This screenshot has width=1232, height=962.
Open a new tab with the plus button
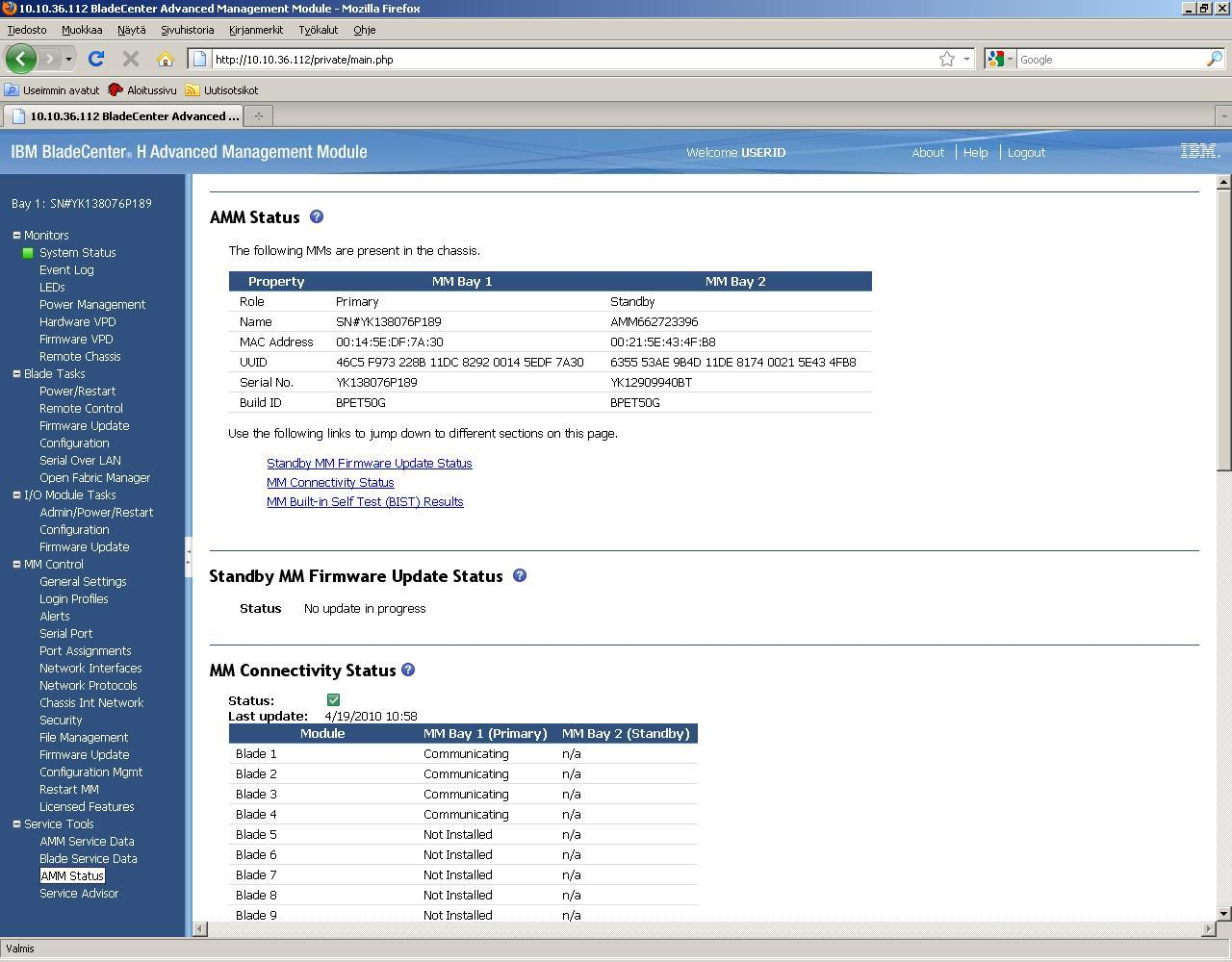click(258, 115)
